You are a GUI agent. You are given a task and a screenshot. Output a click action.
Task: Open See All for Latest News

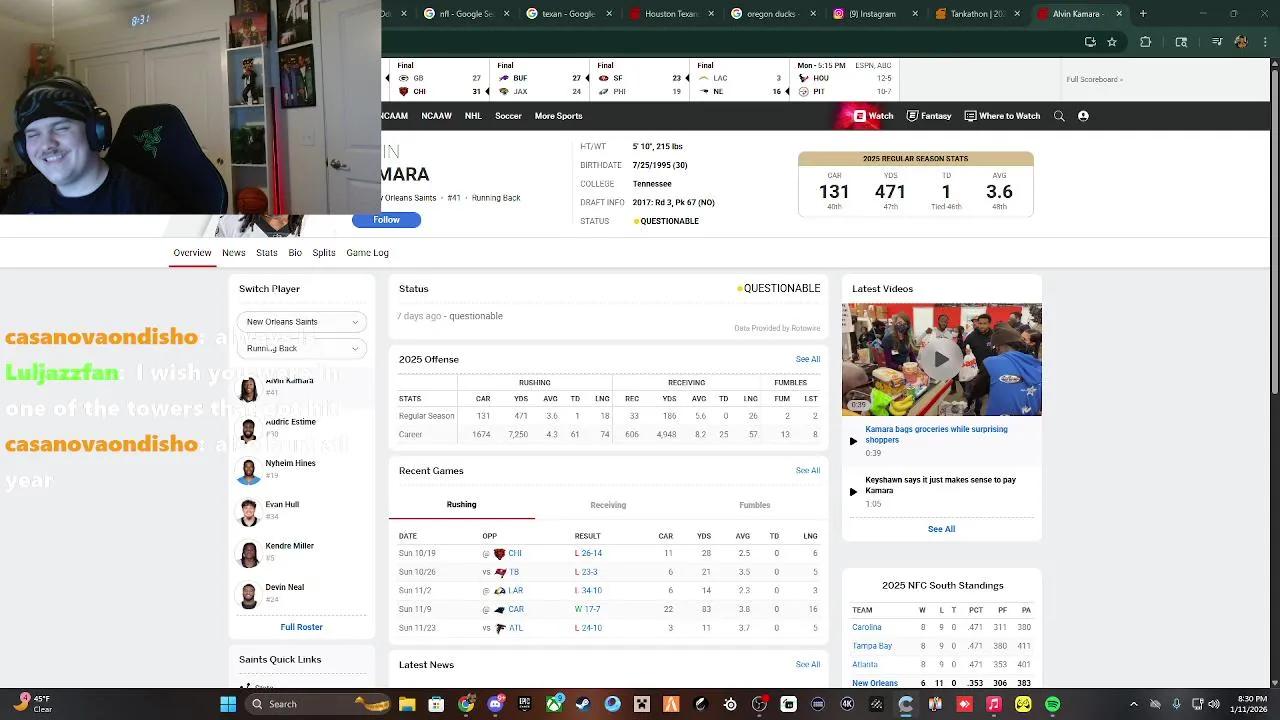click(x=808, y=664)
